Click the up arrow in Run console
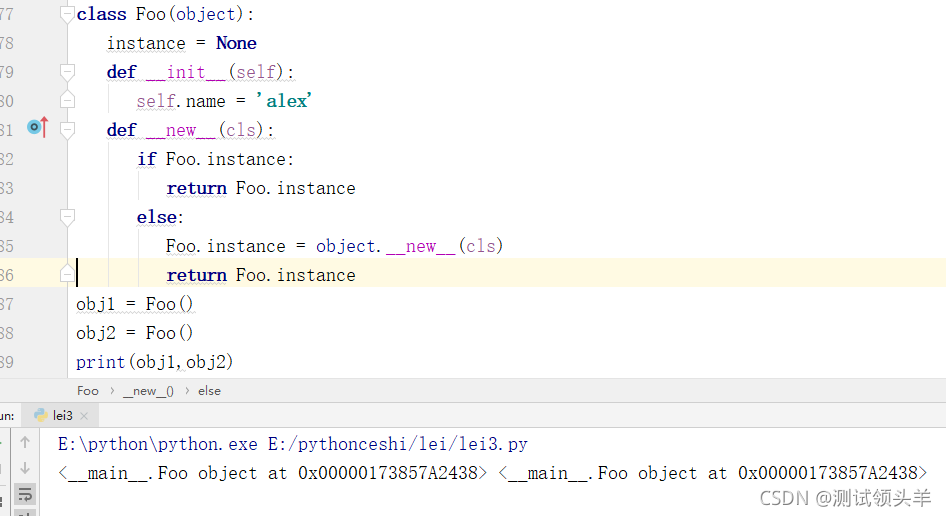946x516 pixels. click(25, 443)
